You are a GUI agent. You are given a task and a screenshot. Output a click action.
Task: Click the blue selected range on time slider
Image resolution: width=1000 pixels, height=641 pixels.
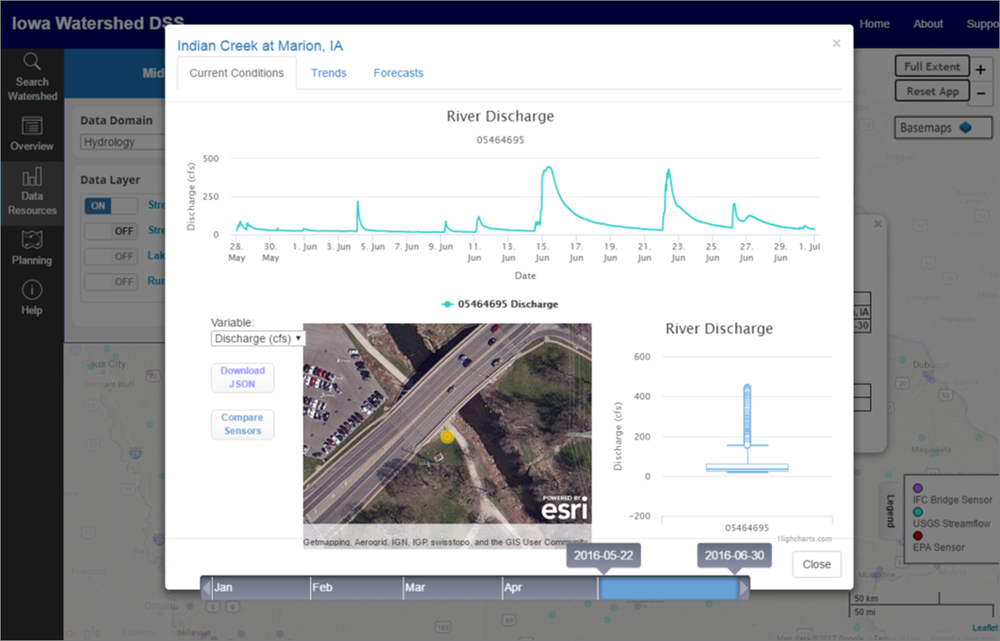pyautogui.click(x=667, y=589)
